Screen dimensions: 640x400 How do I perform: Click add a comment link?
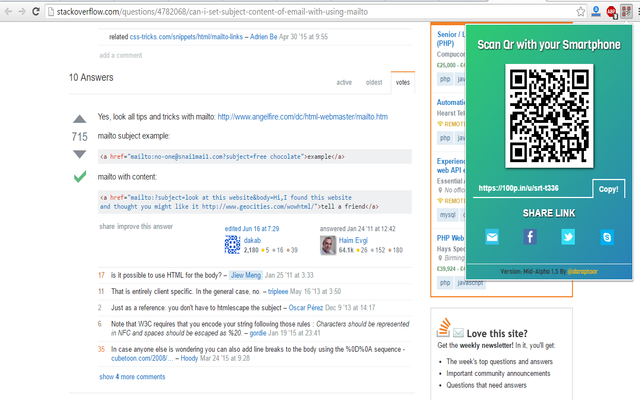121,55
